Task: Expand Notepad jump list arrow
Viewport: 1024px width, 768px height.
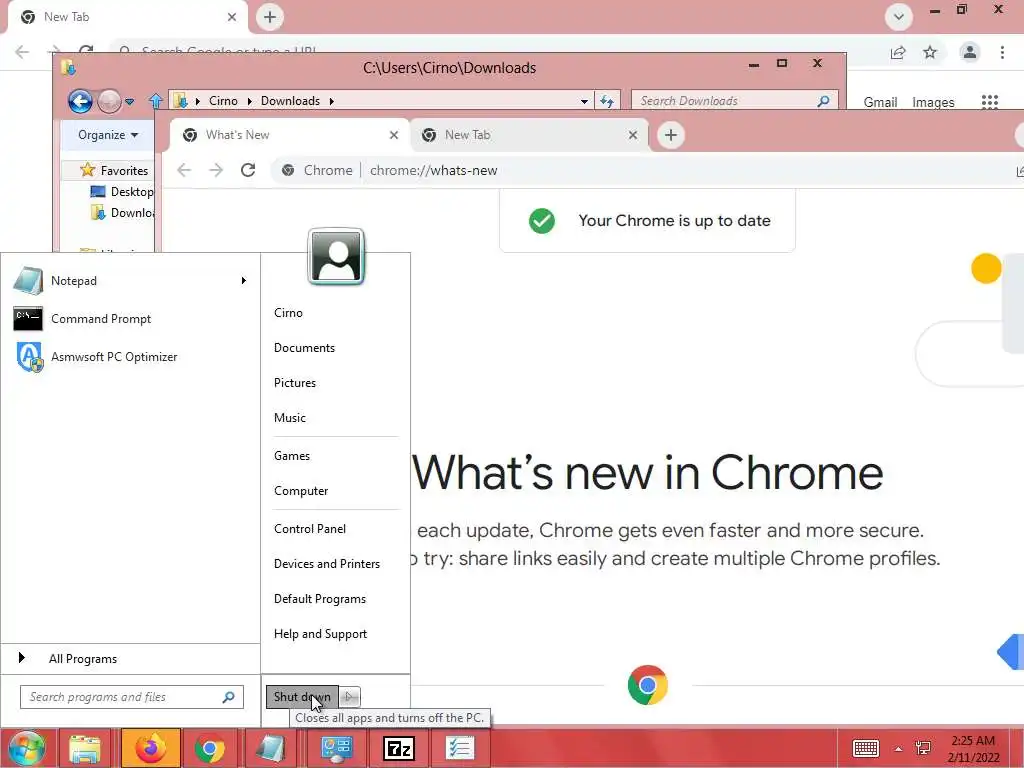Action: [244, 281]
